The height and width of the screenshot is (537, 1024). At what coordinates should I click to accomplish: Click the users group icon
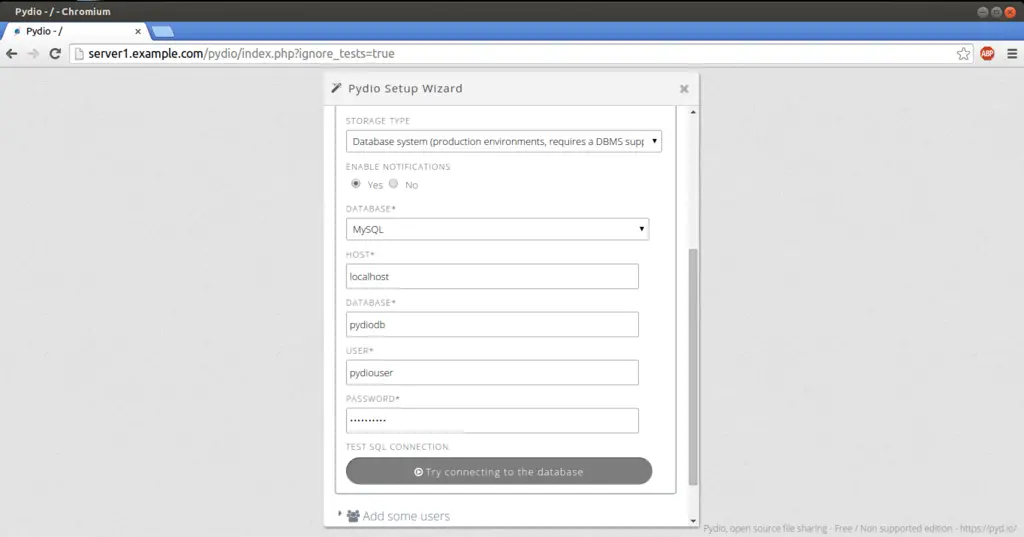click(x=353, y=516)
